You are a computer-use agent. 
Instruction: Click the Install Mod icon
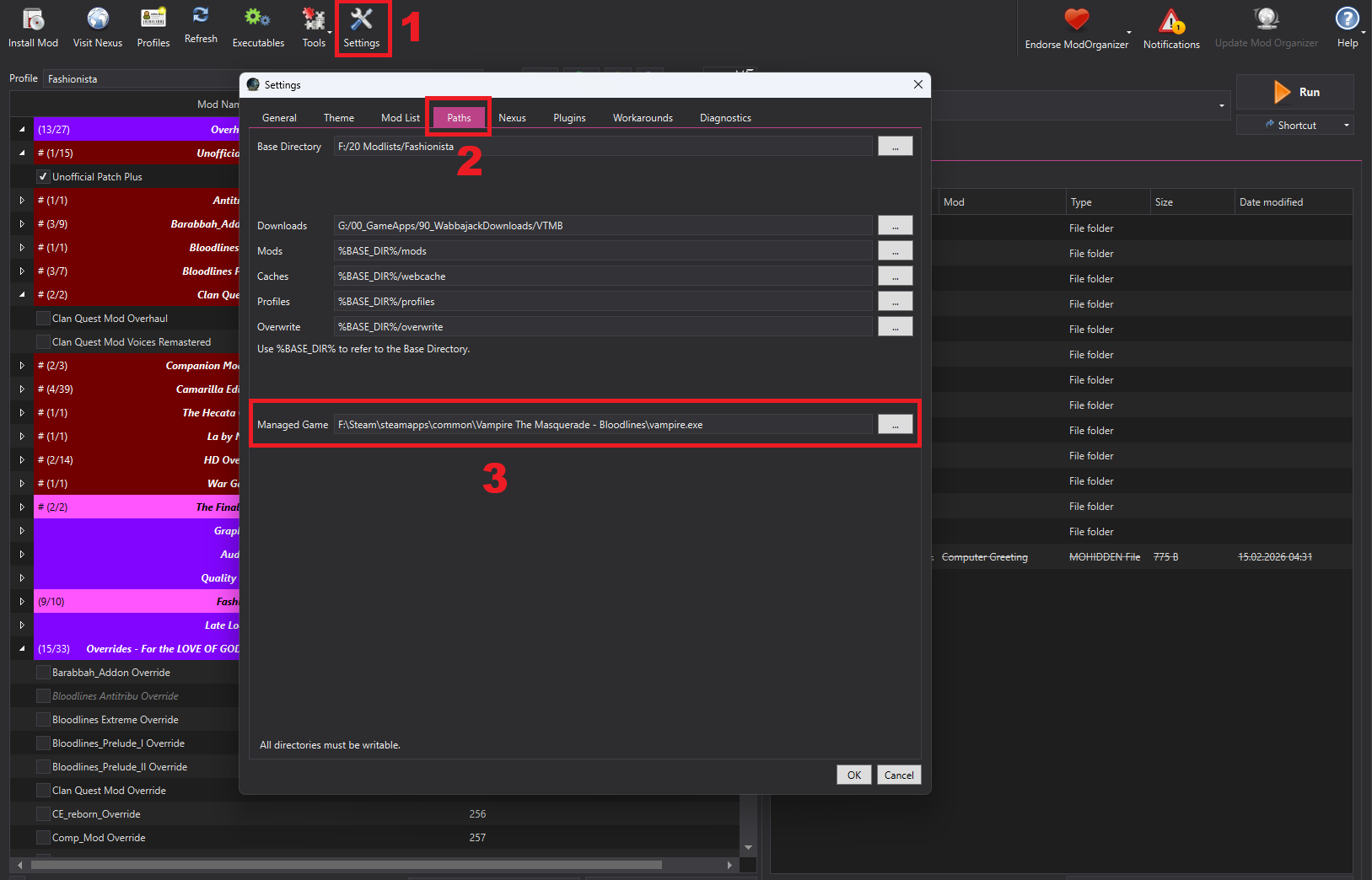click(x=33, y=19)
